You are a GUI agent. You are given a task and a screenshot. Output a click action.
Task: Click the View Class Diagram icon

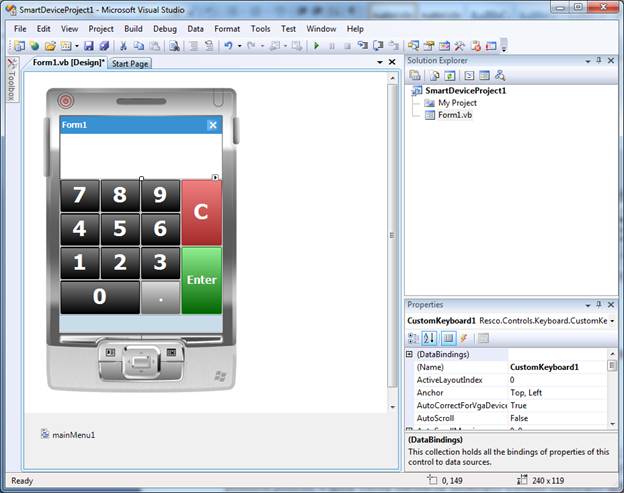point(500,76)
